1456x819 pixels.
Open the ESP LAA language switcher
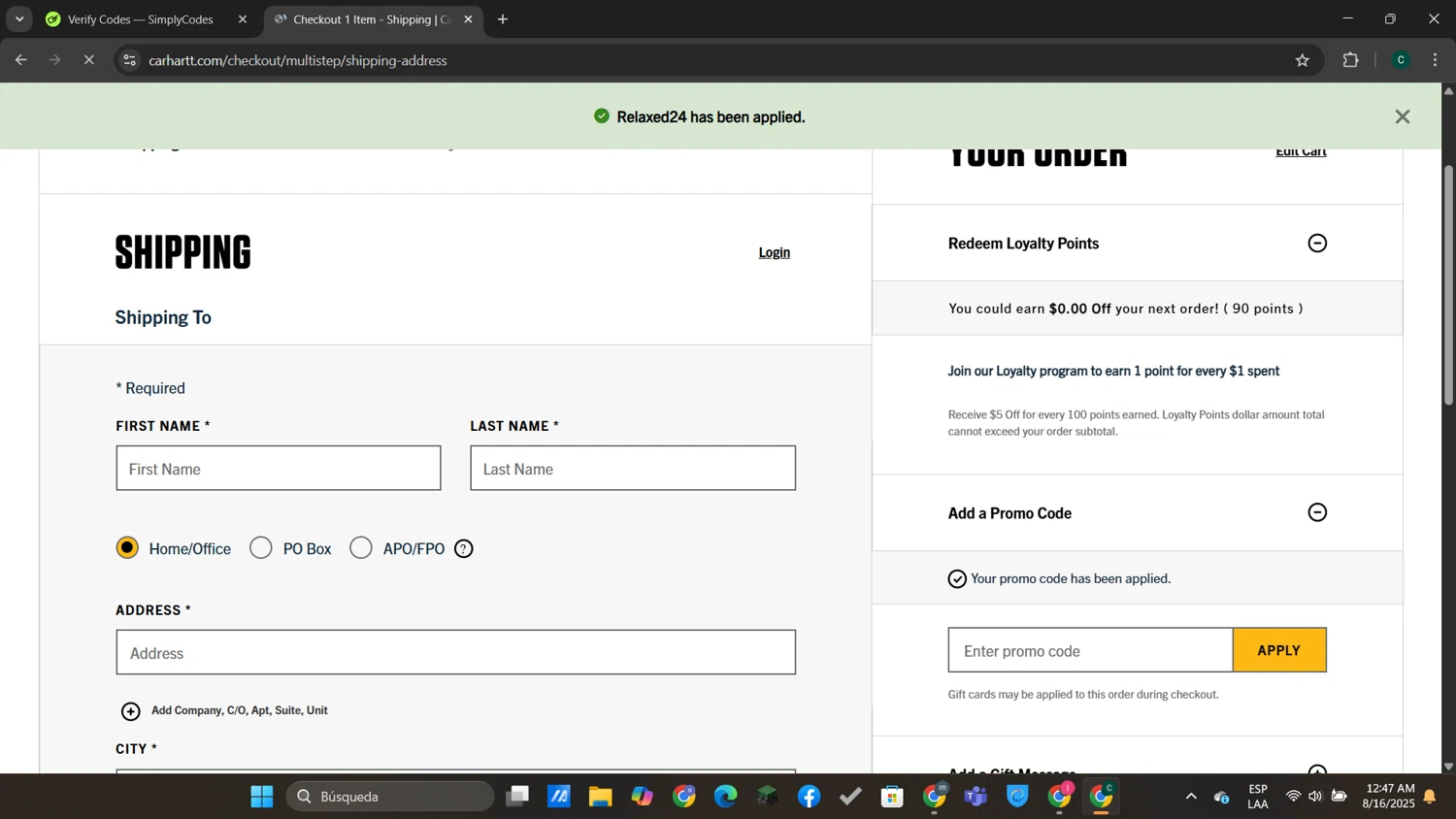(1258, 797)
